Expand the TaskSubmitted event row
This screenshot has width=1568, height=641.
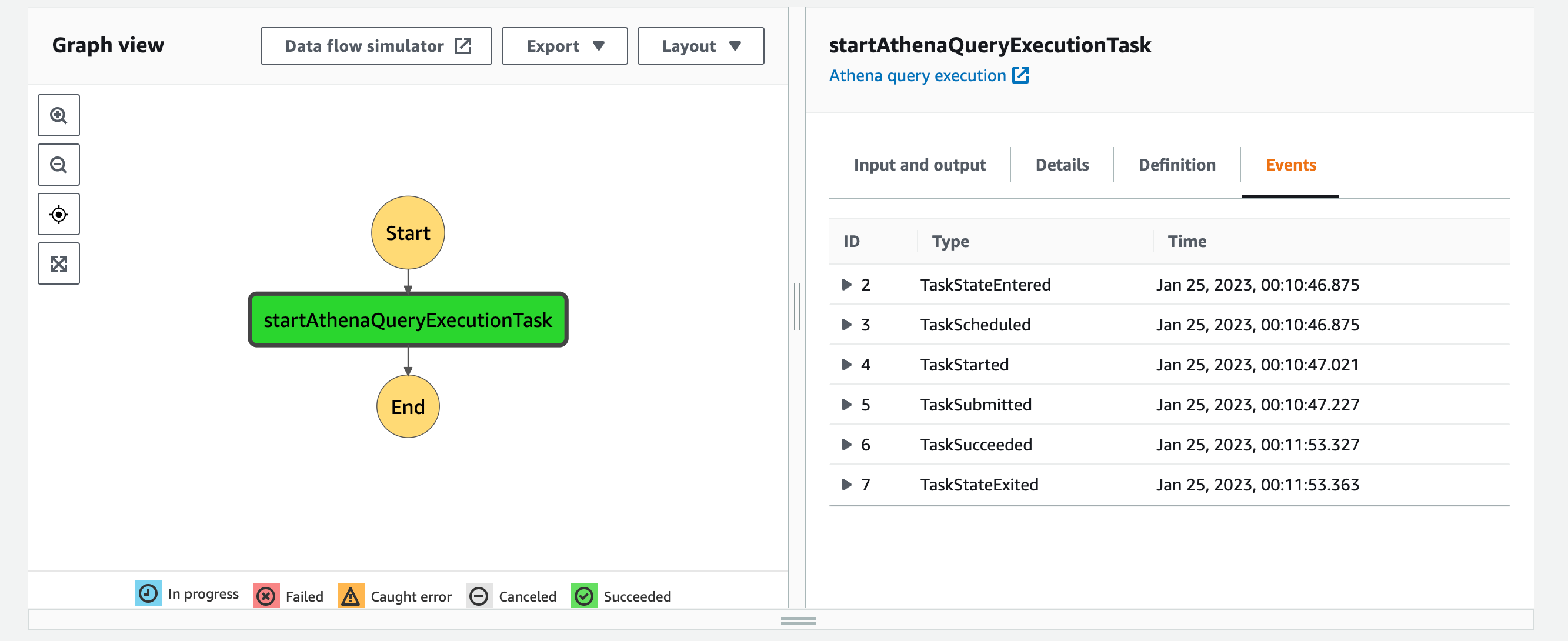pos(846,404)
